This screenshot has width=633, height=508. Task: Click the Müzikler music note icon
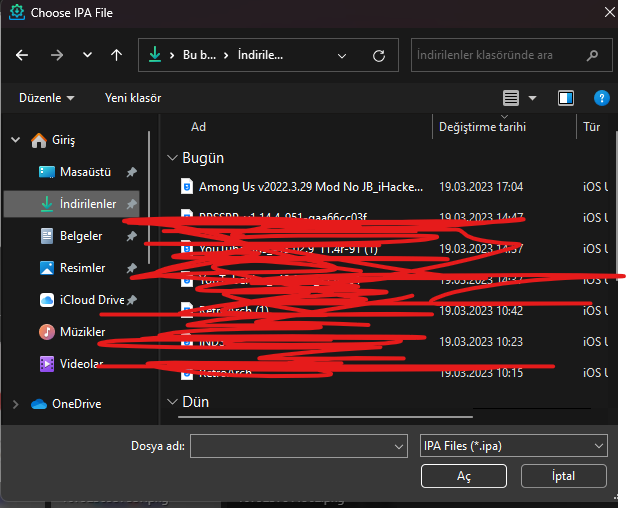47,332
